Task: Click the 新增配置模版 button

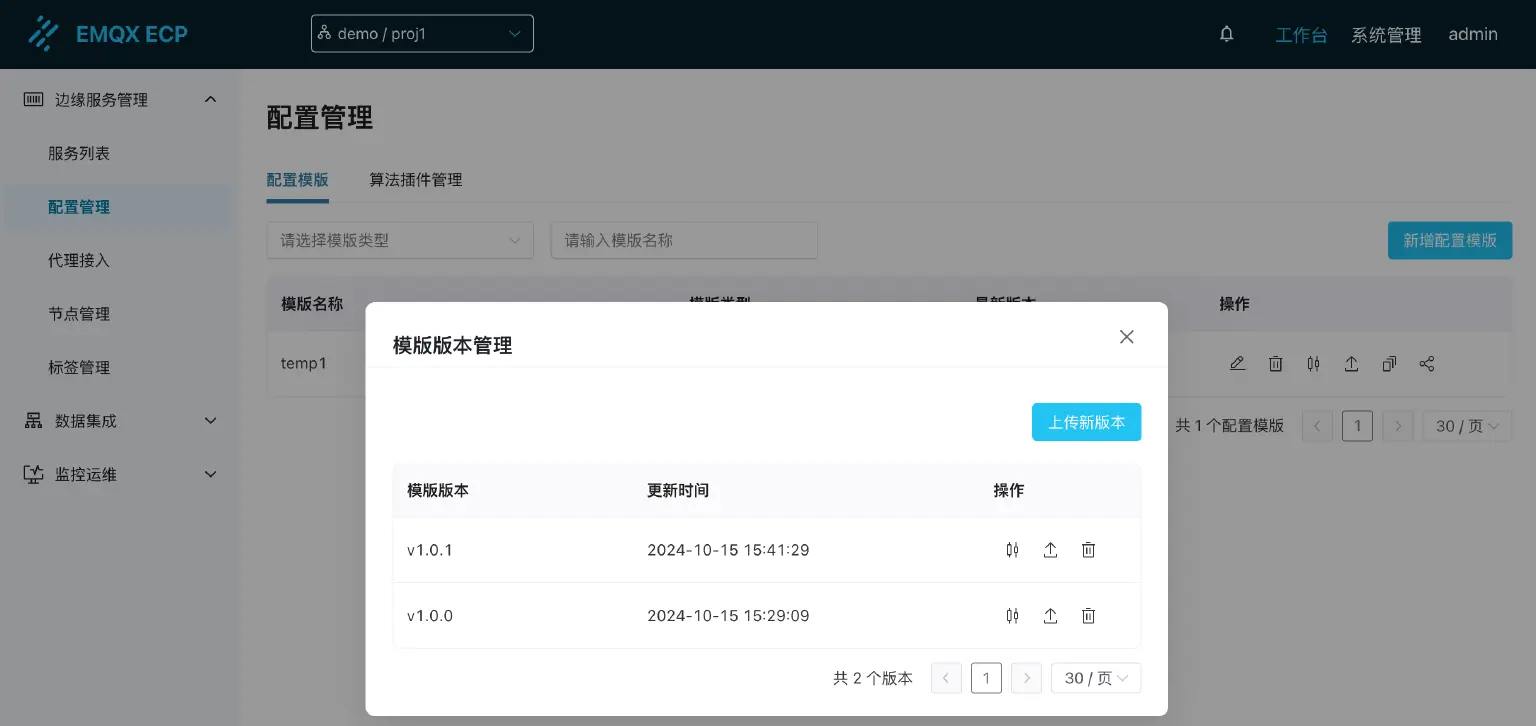Action: click(1449, 240)
